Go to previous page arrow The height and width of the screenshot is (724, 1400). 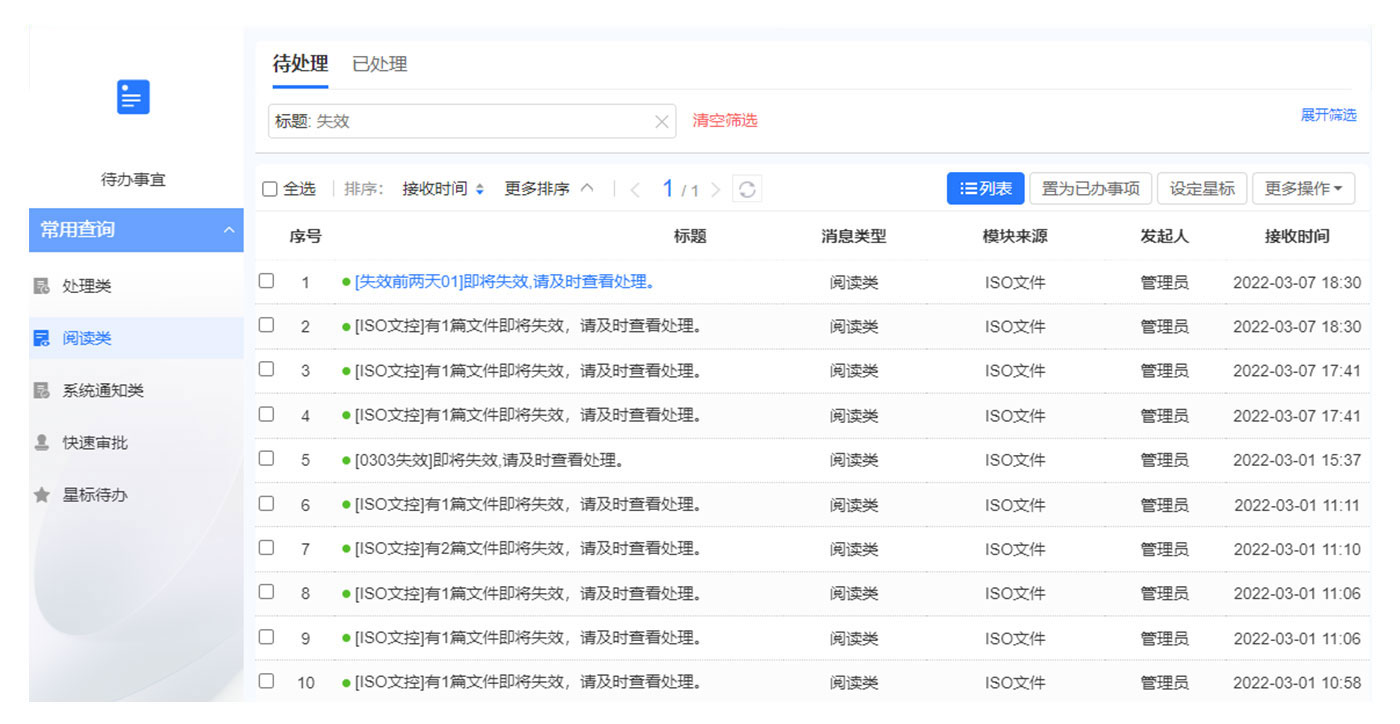[x=635, y=189]
